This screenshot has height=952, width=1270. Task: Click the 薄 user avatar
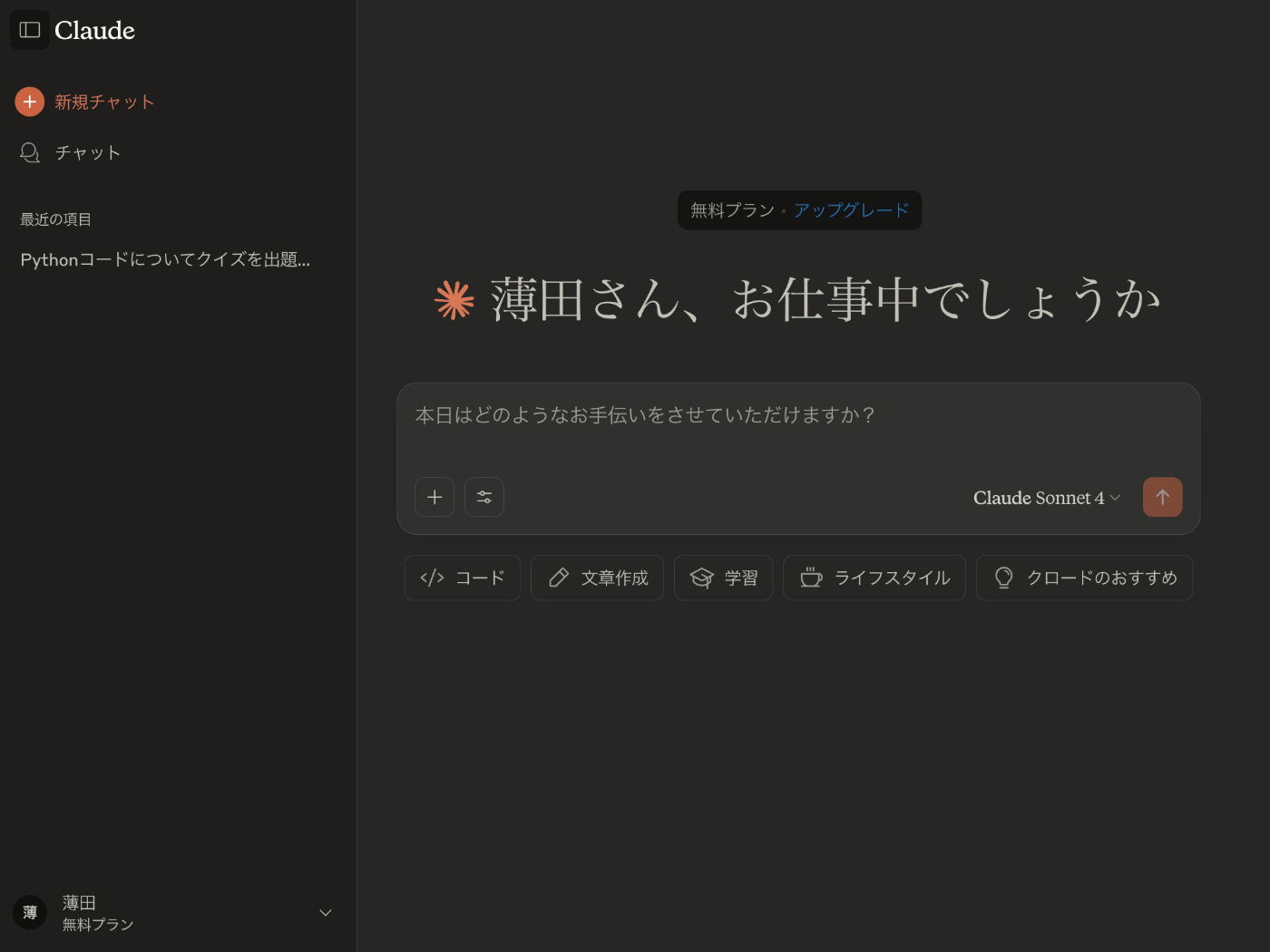point(30,913)
